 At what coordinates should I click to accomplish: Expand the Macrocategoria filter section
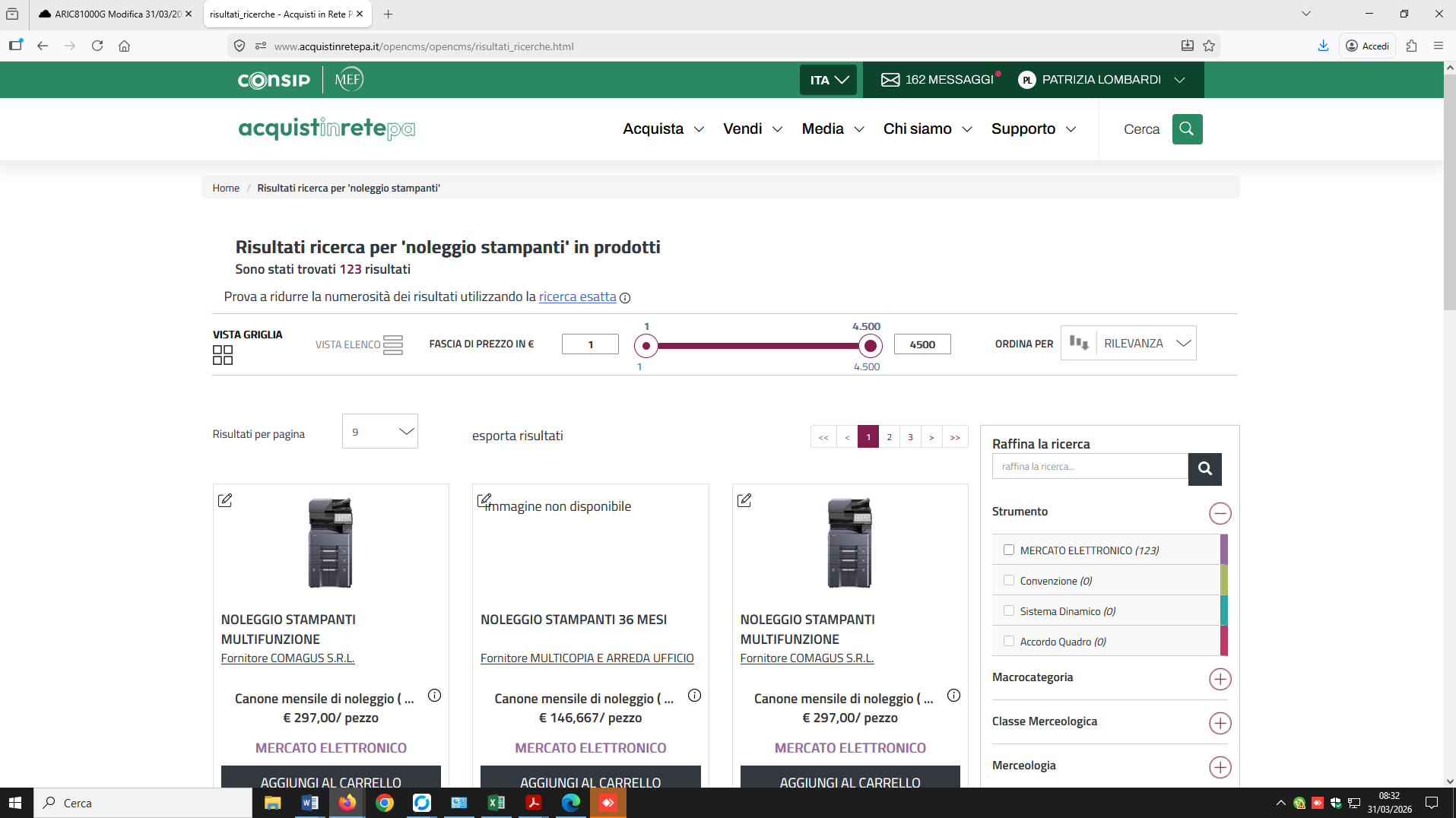pyautogui.click(x=1220, y=679)
